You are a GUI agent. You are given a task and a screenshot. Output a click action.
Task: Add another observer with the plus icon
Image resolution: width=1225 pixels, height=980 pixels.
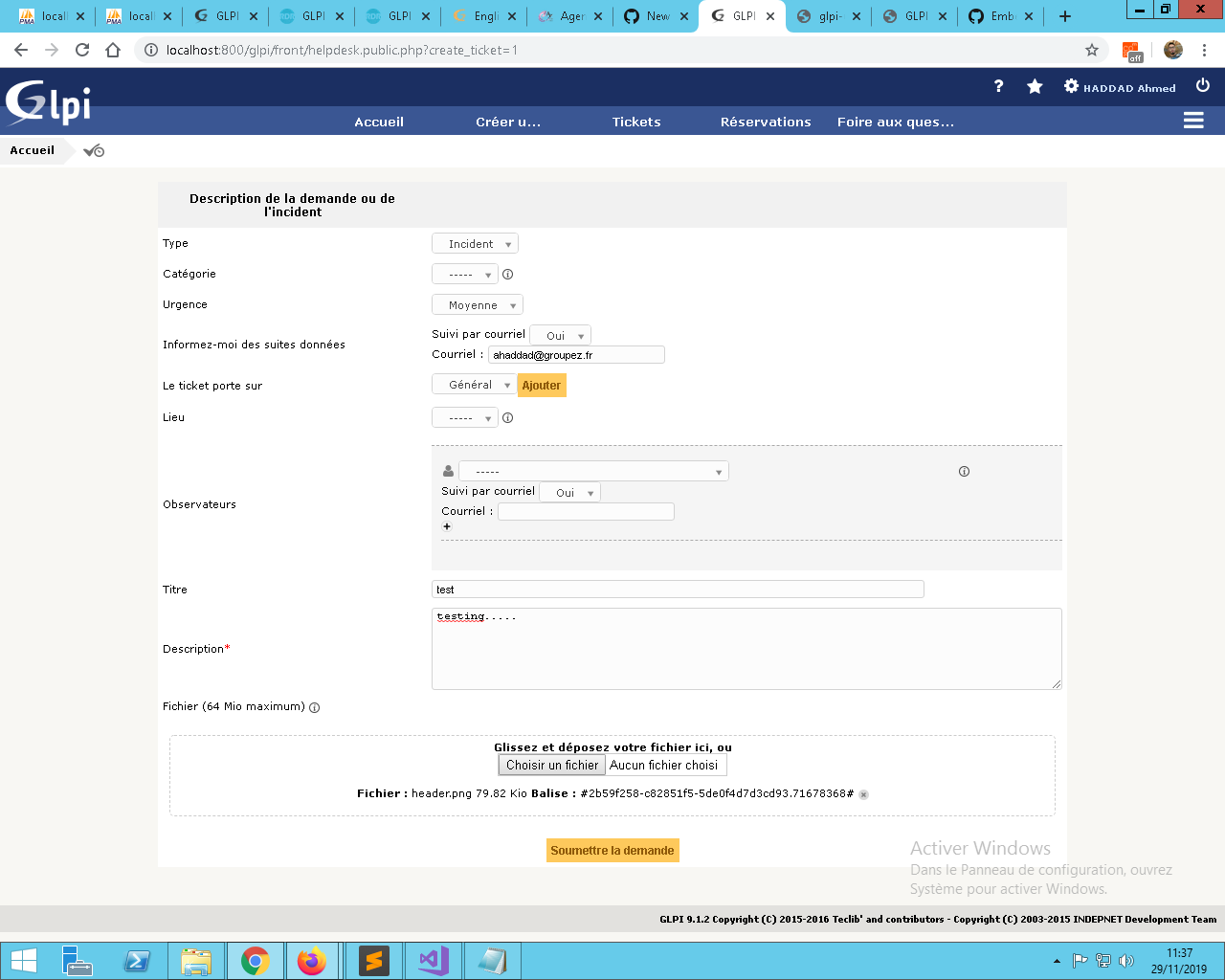(x=447, y=526)
